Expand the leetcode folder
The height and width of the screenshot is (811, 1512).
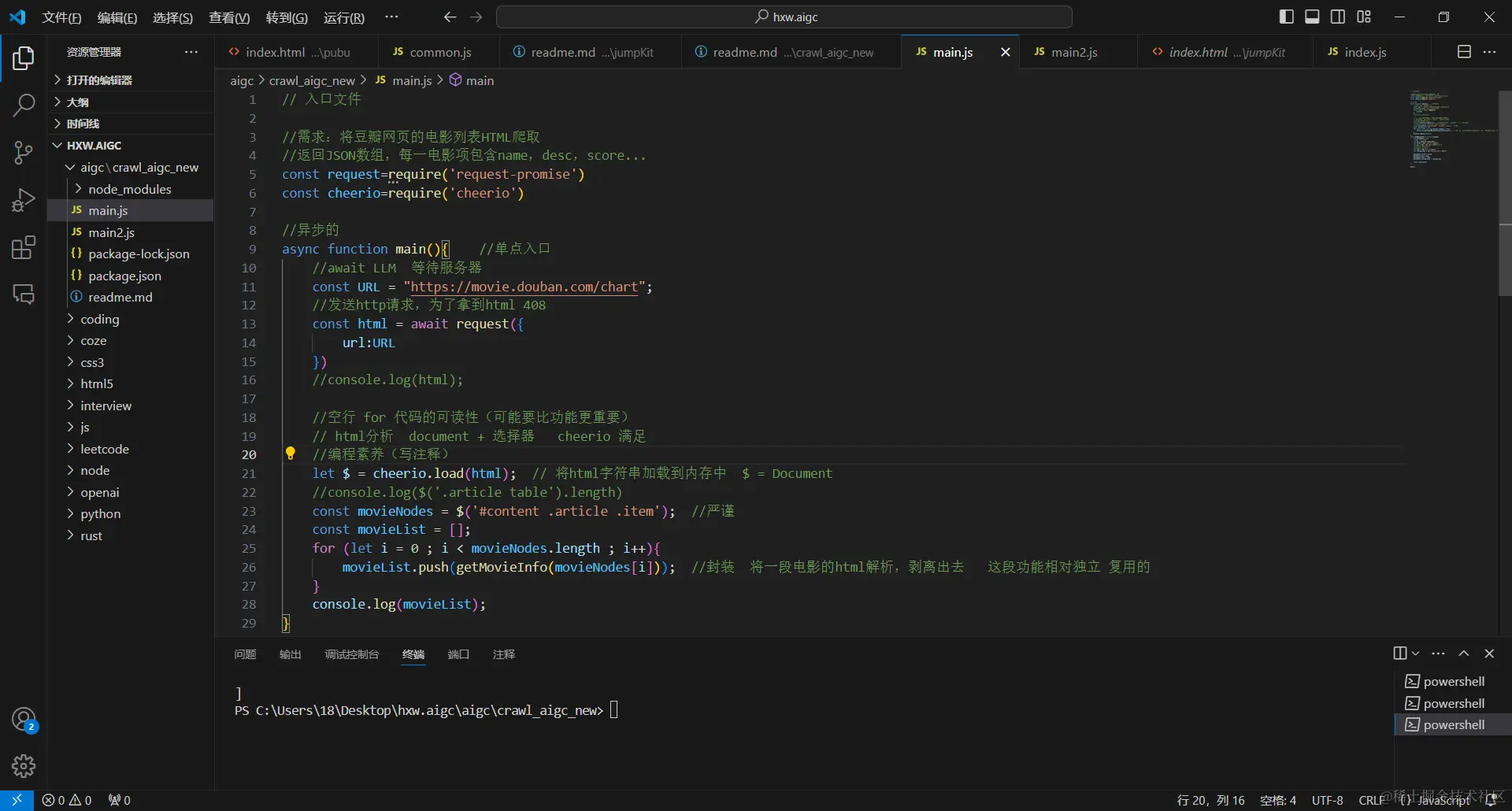click(x=131, y=449)
